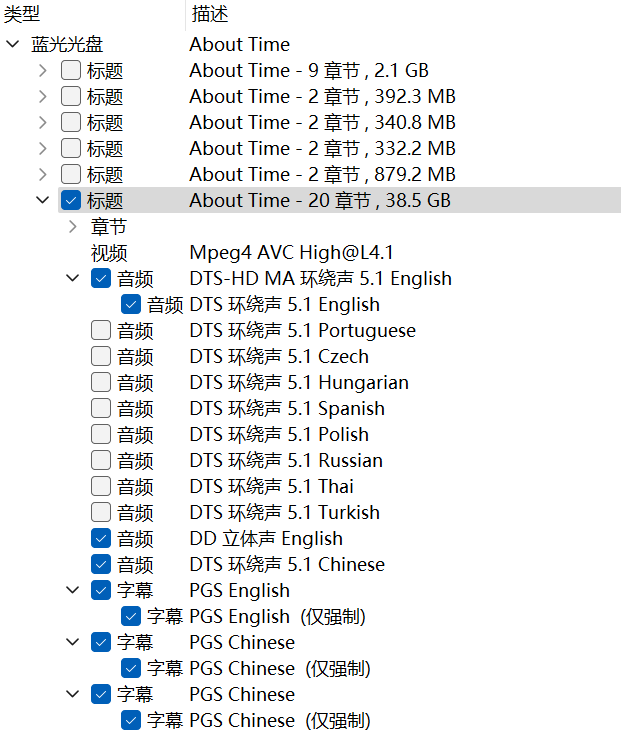Click the 类型 column header
This screenshot has width=621, height=735.
pos(22,14)
